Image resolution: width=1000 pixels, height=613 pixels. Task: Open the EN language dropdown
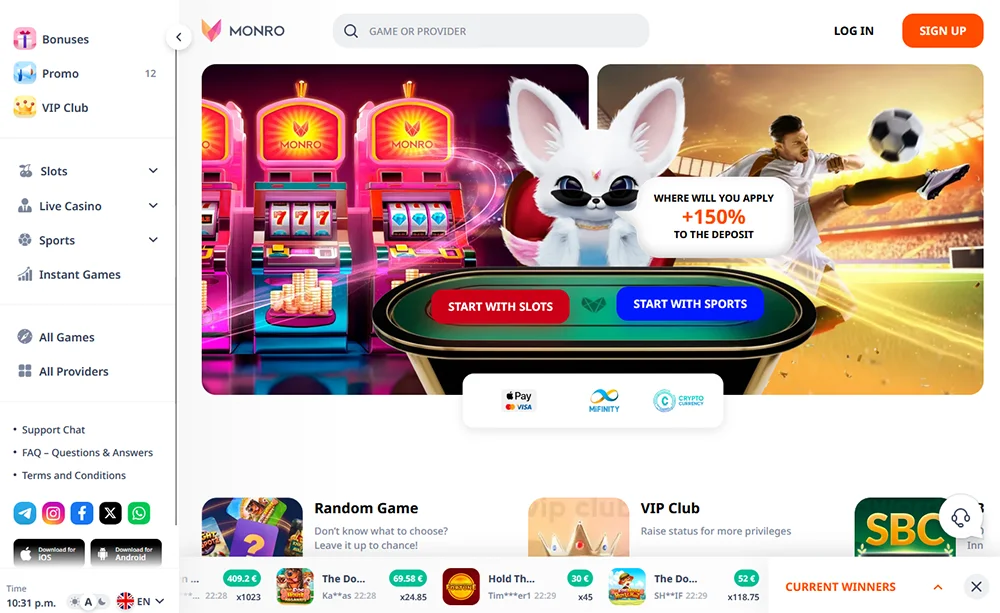[x=141, y=601]
